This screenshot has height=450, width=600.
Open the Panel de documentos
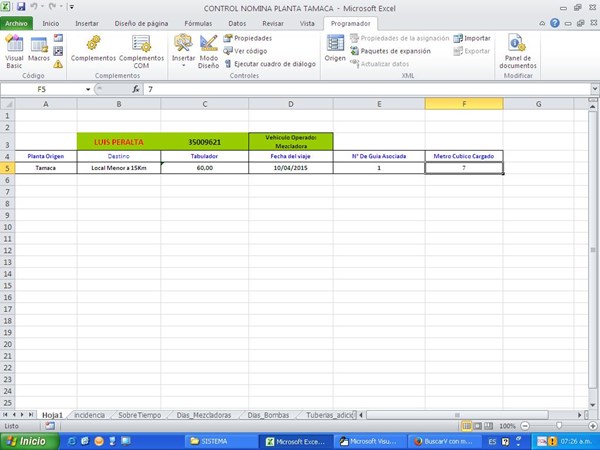point(517,50)
